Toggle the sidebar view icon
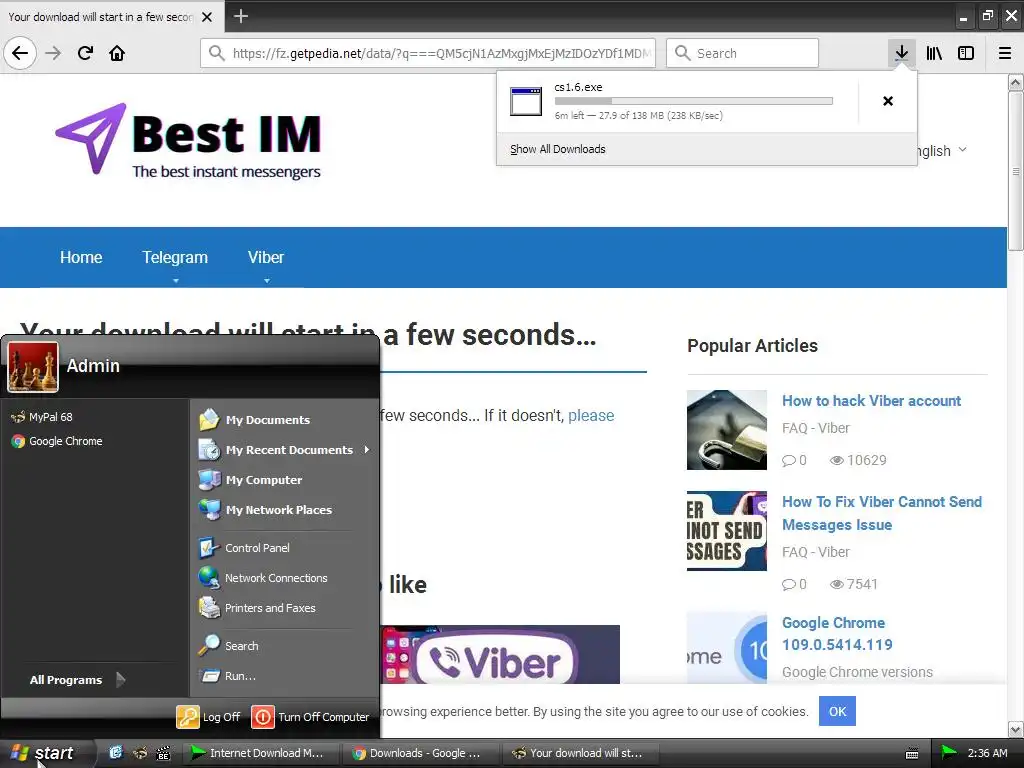The width and height of the screenshot is (1024, 768). pyautogui.click(x=966, y=53)
